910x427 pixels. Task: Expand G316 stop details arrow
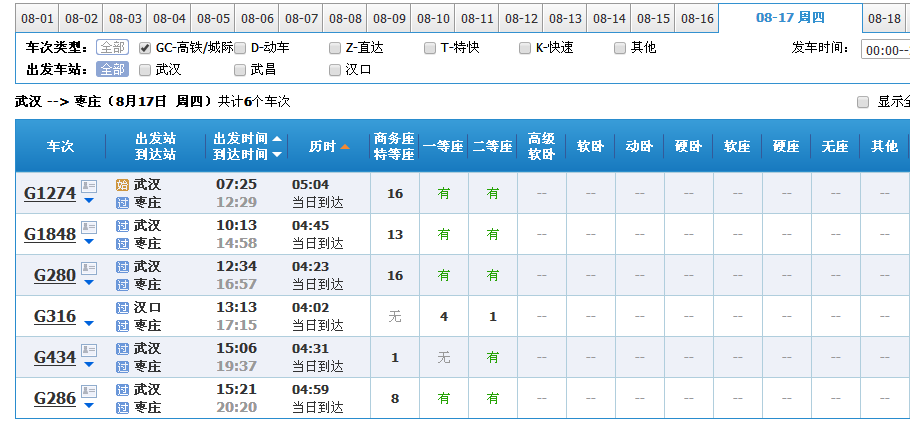(x=89, y=324)
